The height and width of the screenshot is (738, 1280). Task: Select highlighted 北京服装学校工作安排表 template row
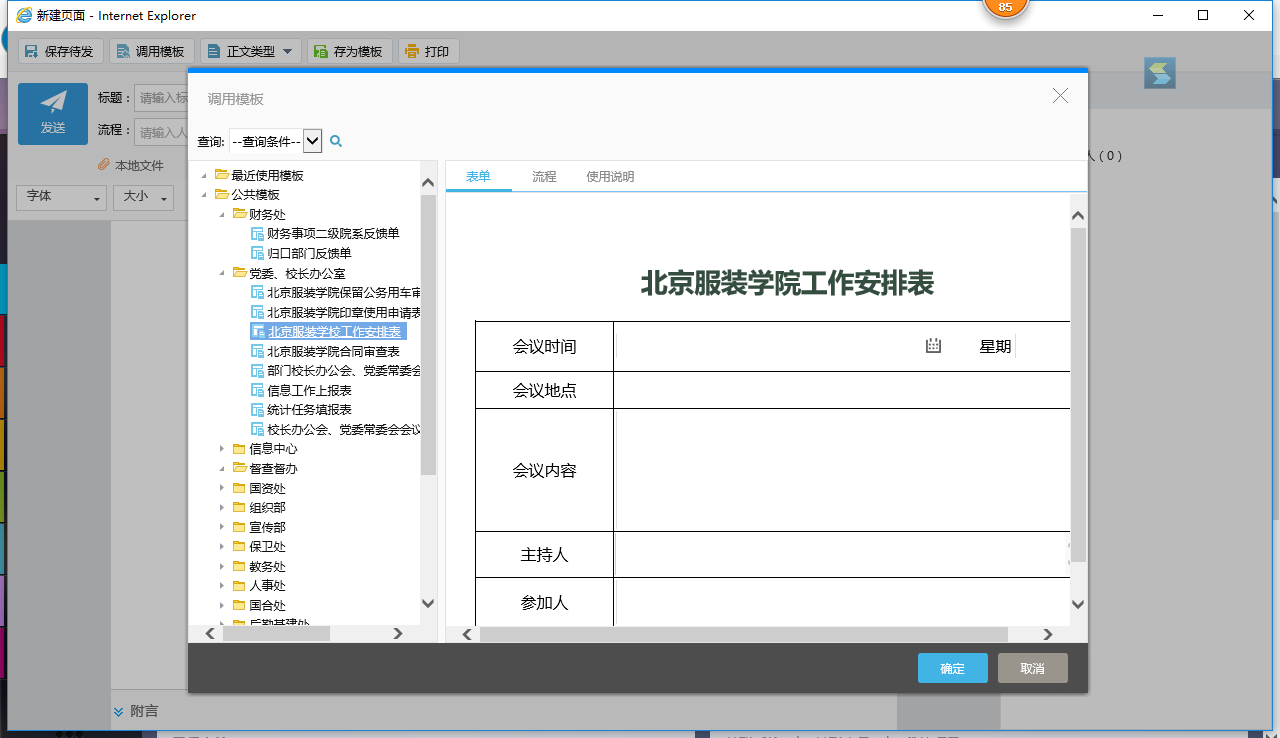click(x=328, y=331)
